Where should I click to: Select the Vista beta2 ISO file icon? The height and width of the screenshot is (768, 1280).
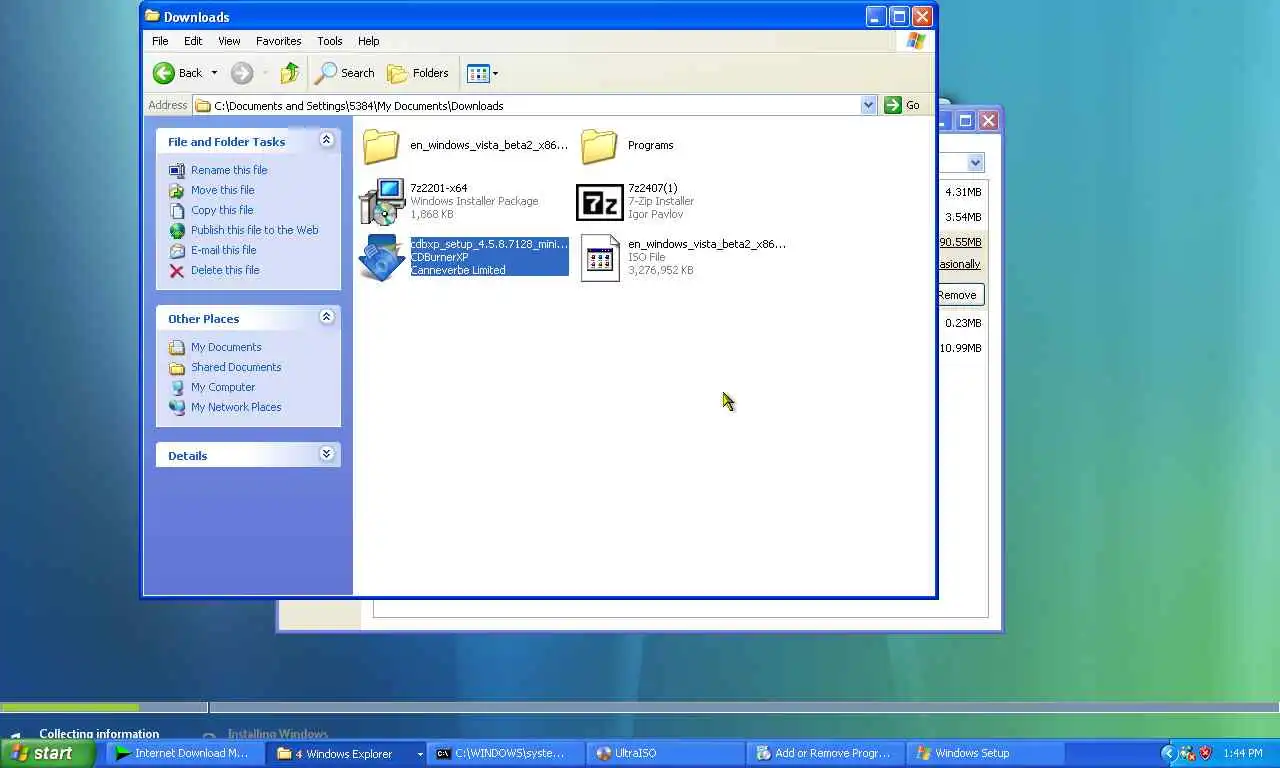coord(600,258)
